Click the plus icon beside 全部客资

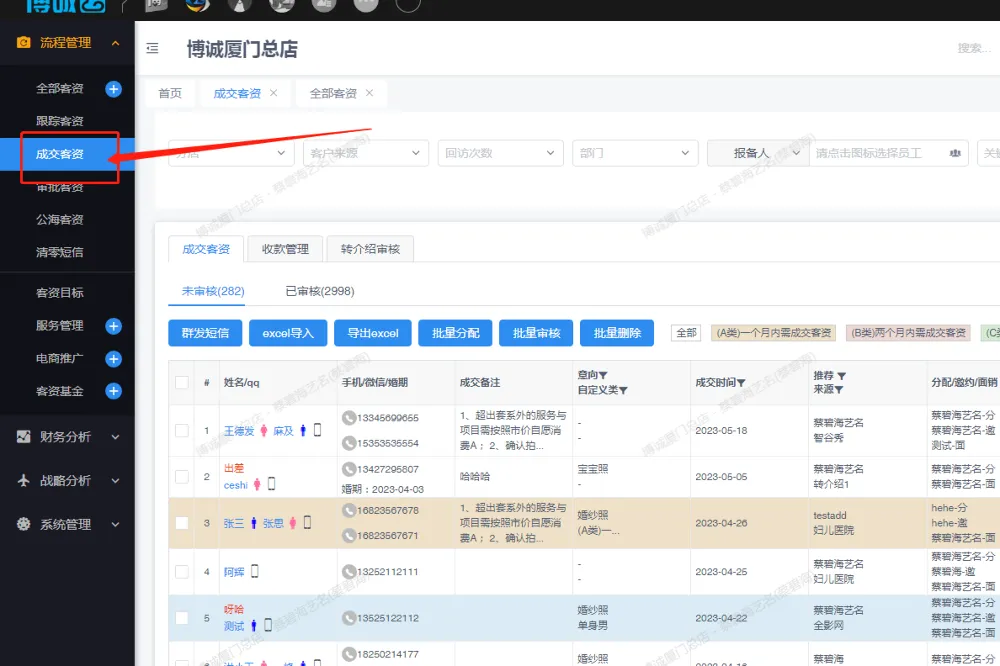[113, 89]
